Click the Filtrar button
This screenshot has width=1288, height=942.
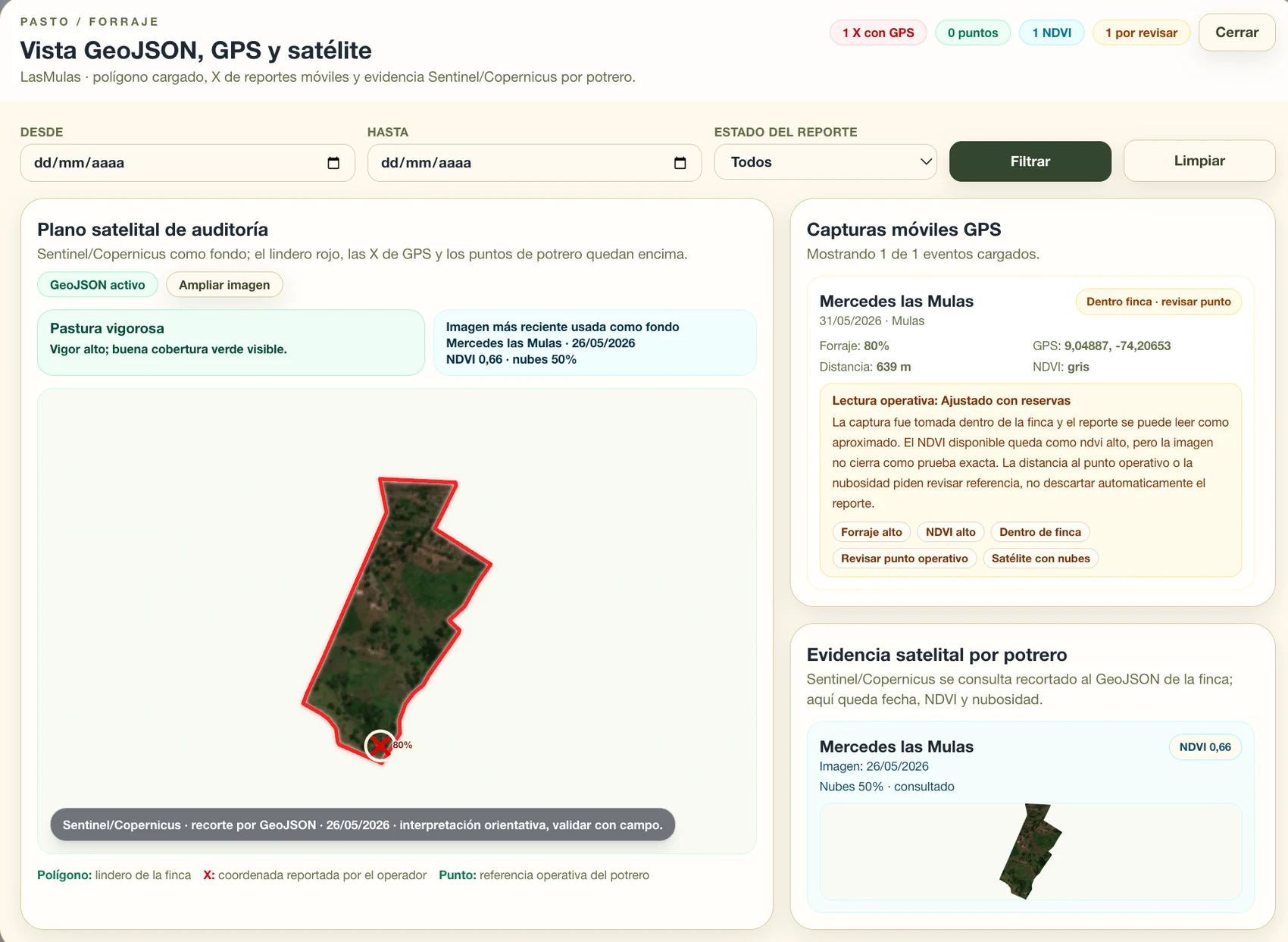[1030, 161]
